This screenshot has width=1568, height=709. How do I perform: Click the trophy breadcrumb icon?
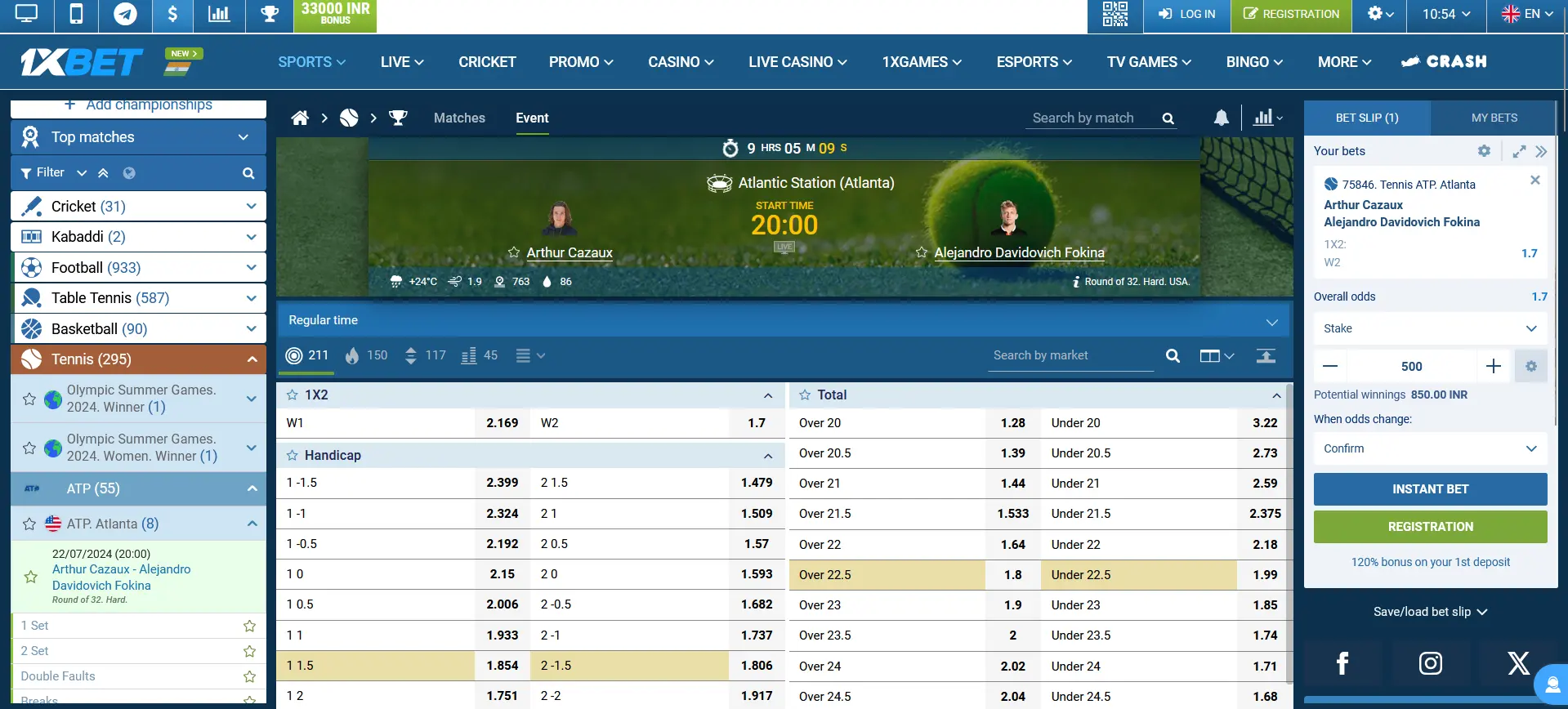tap(398, 118)
